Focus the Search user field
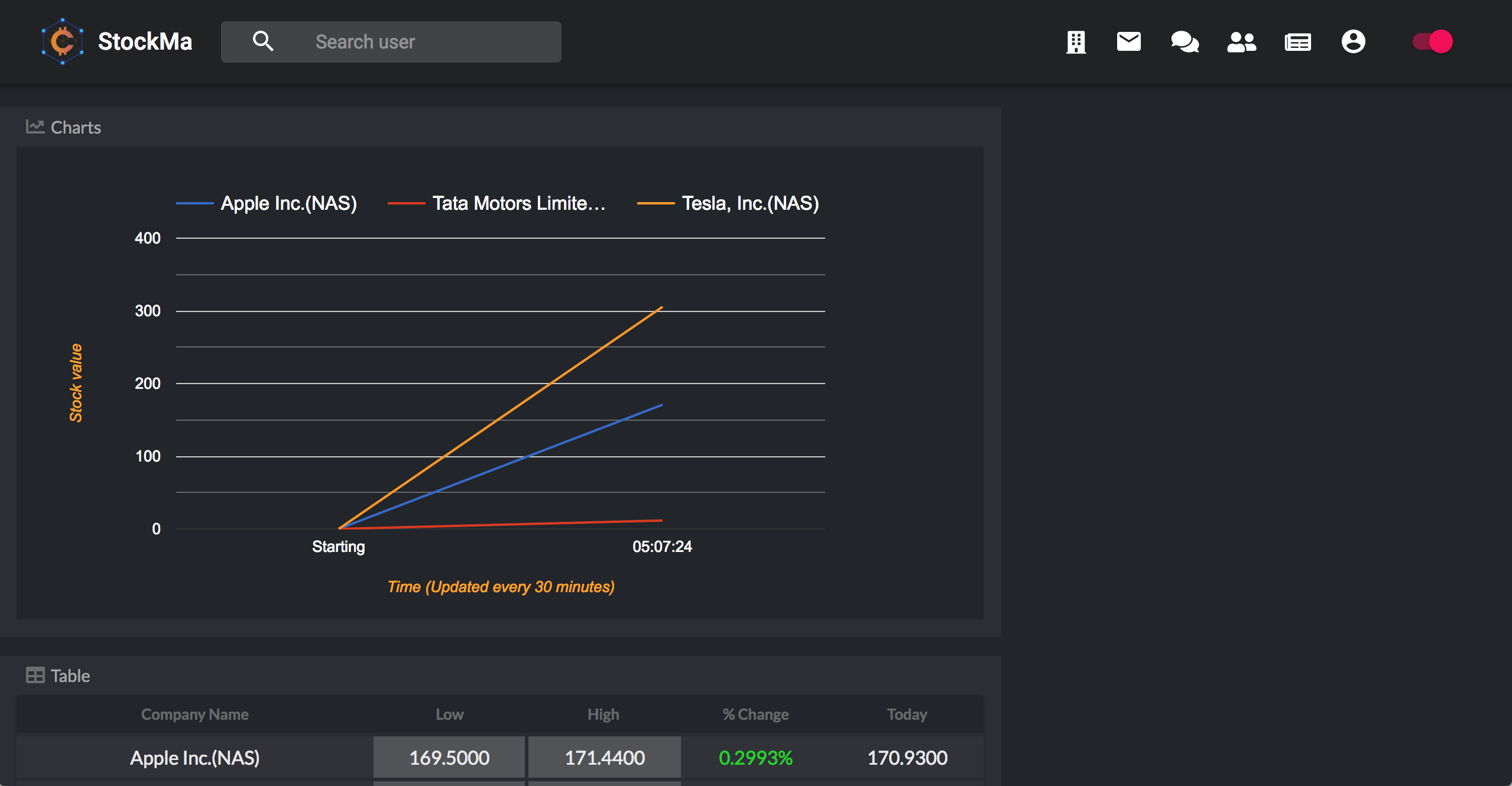This screenshot has width=1512, height=786. click(391, 42)
